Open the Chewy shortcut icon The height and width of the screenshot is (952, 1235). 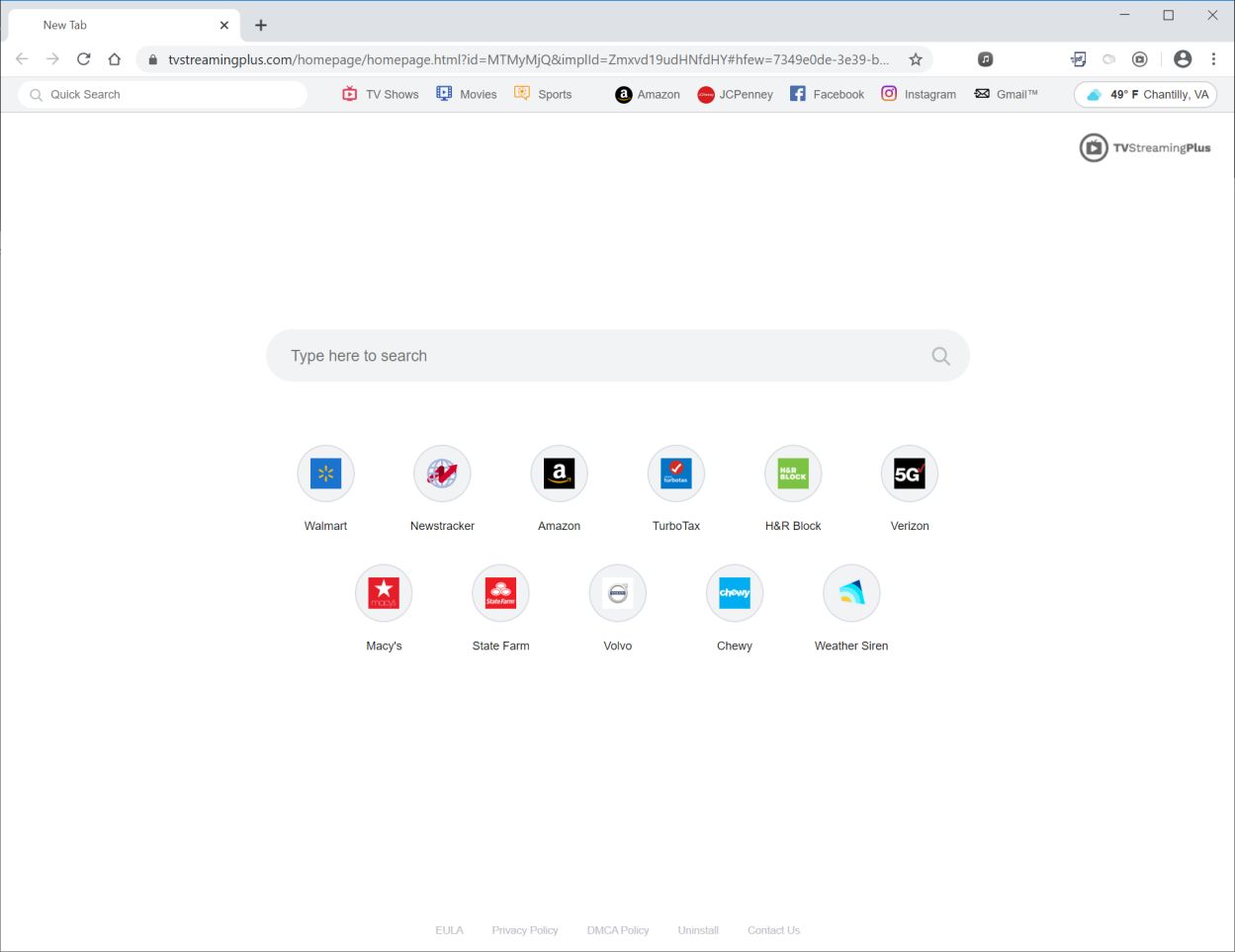point(735,593)
